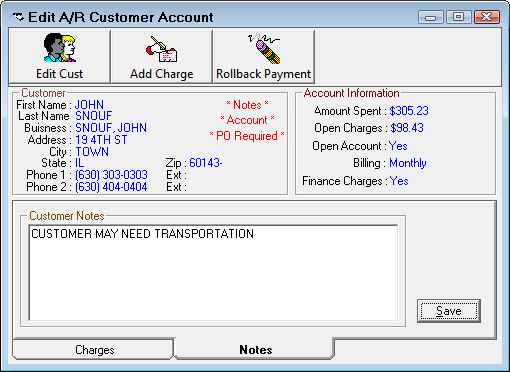510x372 pixels.
Task: Select the Notes tab
Action: [255, 349]
